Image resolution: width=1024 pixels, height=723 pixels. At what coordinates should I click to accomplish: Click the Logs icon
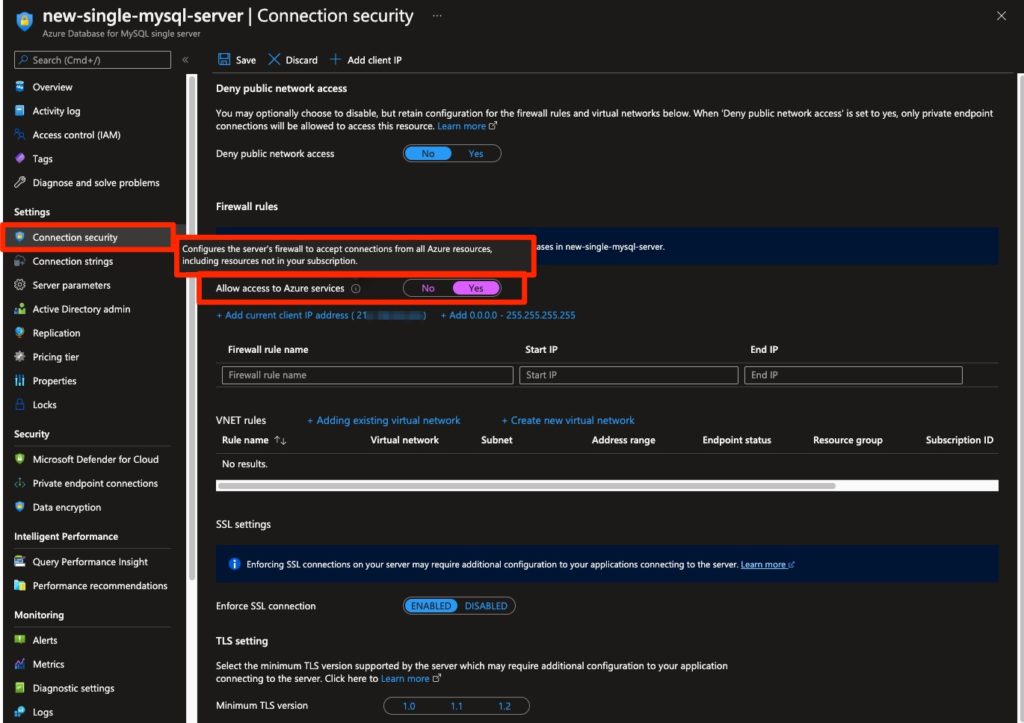20,711
